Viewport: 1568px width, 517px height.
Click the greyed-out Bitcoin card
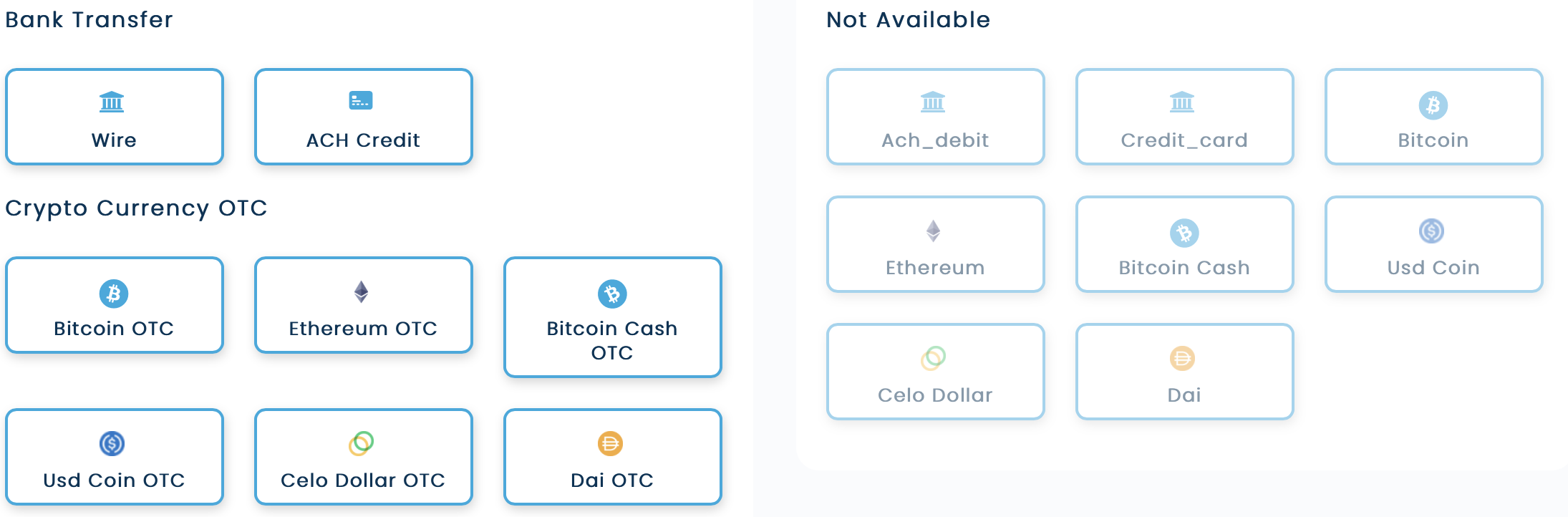pos(1434,117)
